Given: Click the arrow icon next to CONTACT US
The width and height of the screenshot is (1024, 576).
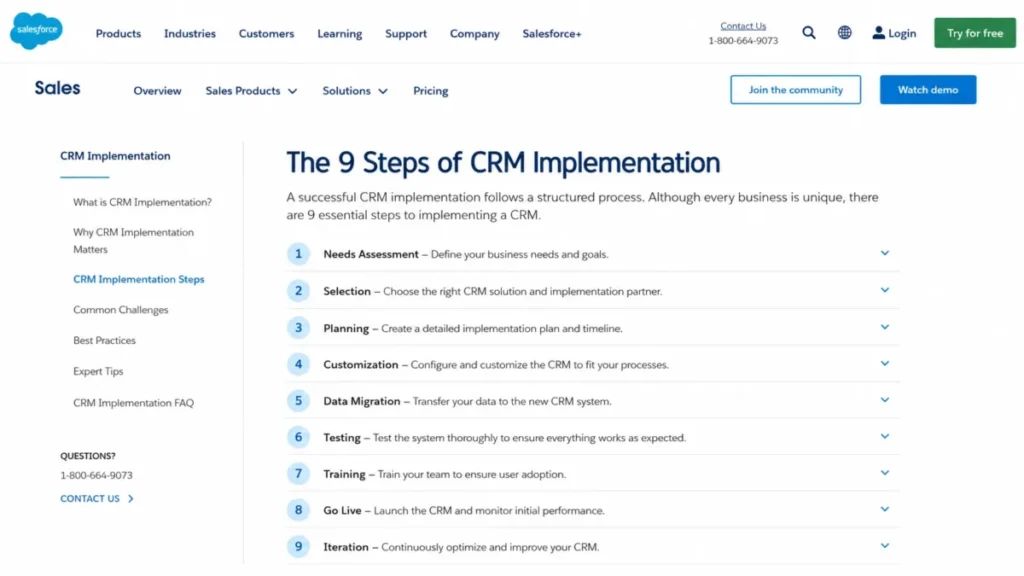Looking at the screenshot, I should pyautogui.click(x=131, y=499).
